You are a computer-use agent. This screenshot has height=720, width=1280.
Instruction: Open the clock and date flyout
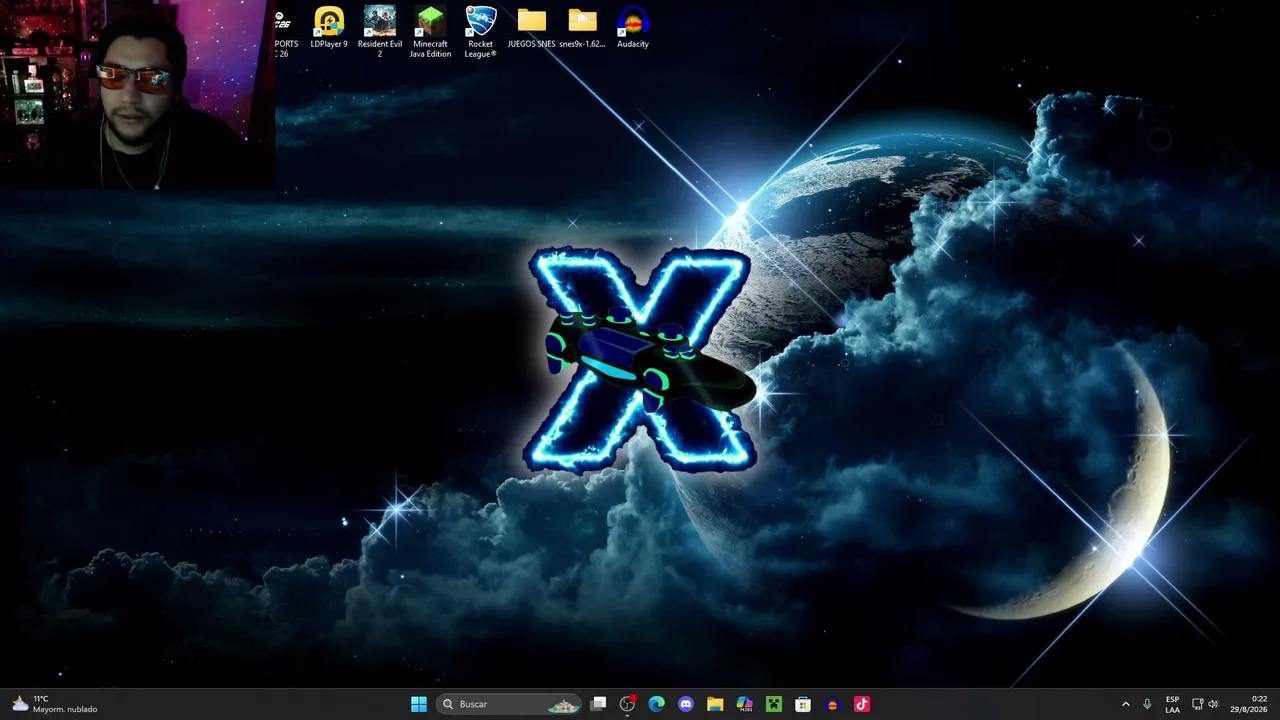click(x=1251, y=704)
